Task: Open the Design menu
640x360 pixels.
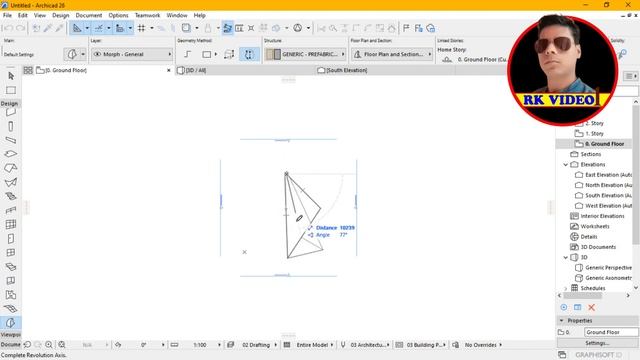Action: pos(60,15)
